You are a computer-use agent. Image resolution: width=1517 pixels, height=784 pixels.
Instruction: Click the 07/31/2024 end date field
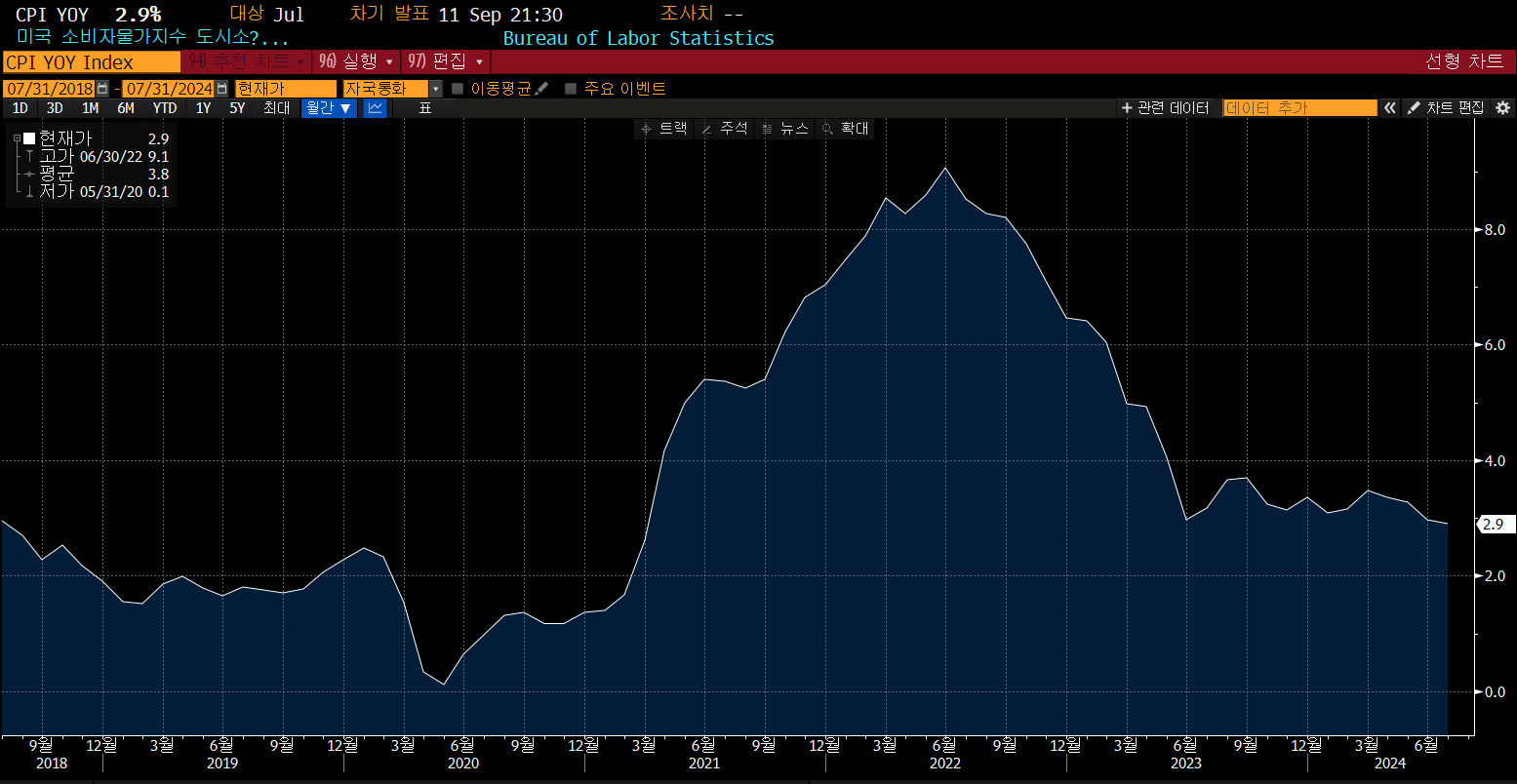click(x=168, y=89)
